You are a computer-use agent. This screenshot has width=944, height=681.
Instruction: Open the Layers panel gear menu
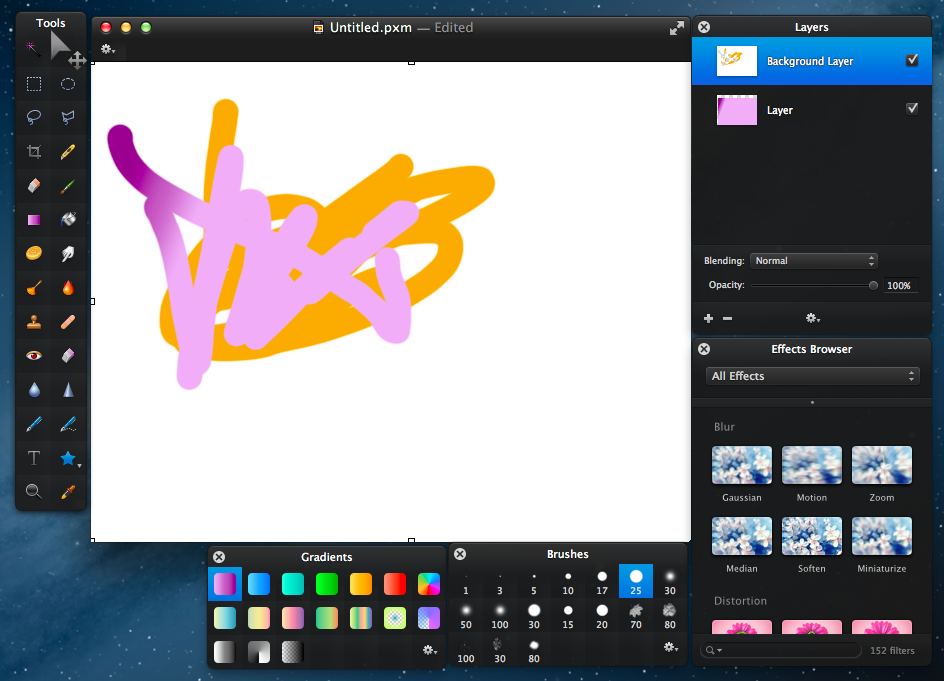click(813, 319)
